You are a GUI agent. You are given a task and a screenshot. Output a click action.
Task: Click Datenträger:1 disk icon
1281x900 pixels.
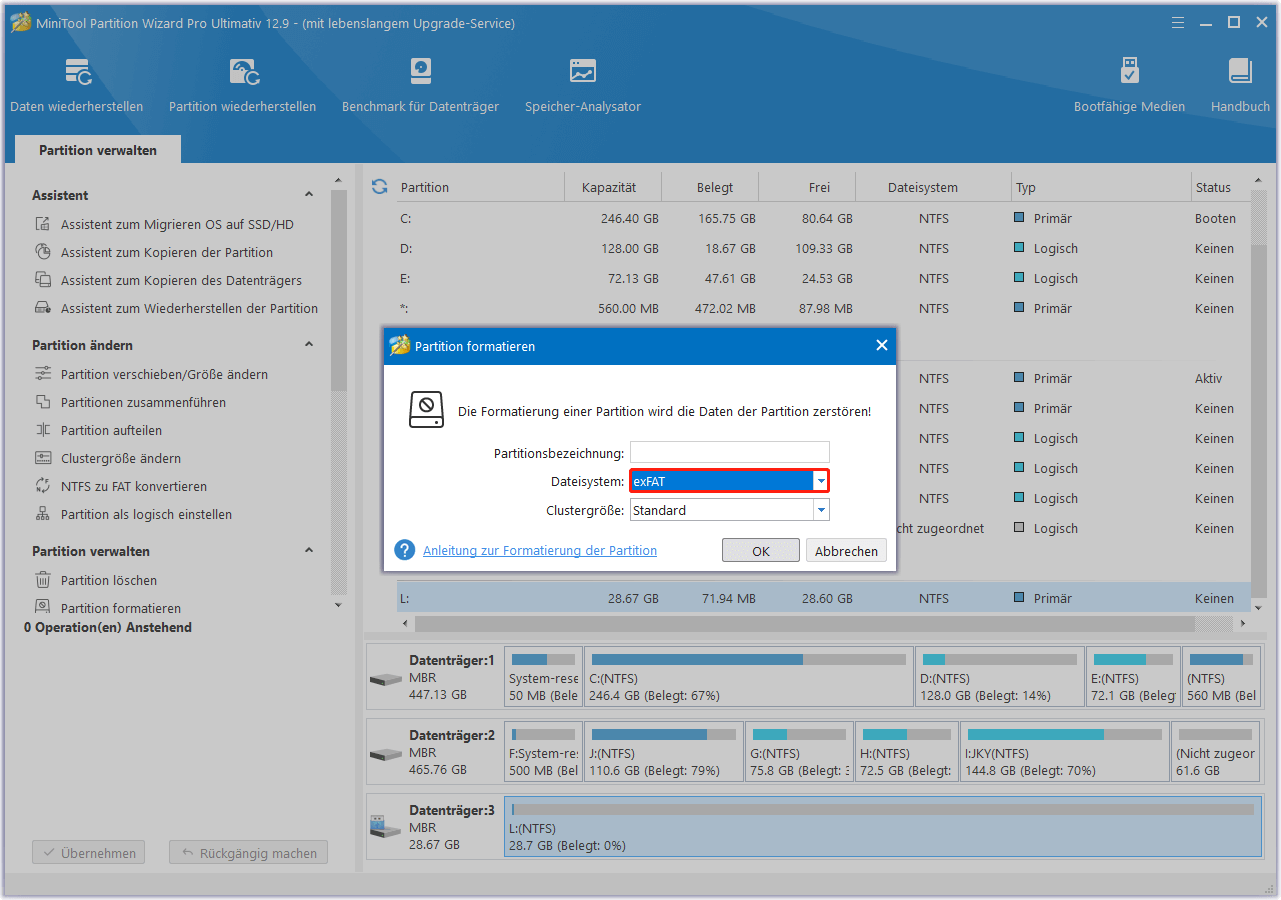click(385, 680)
